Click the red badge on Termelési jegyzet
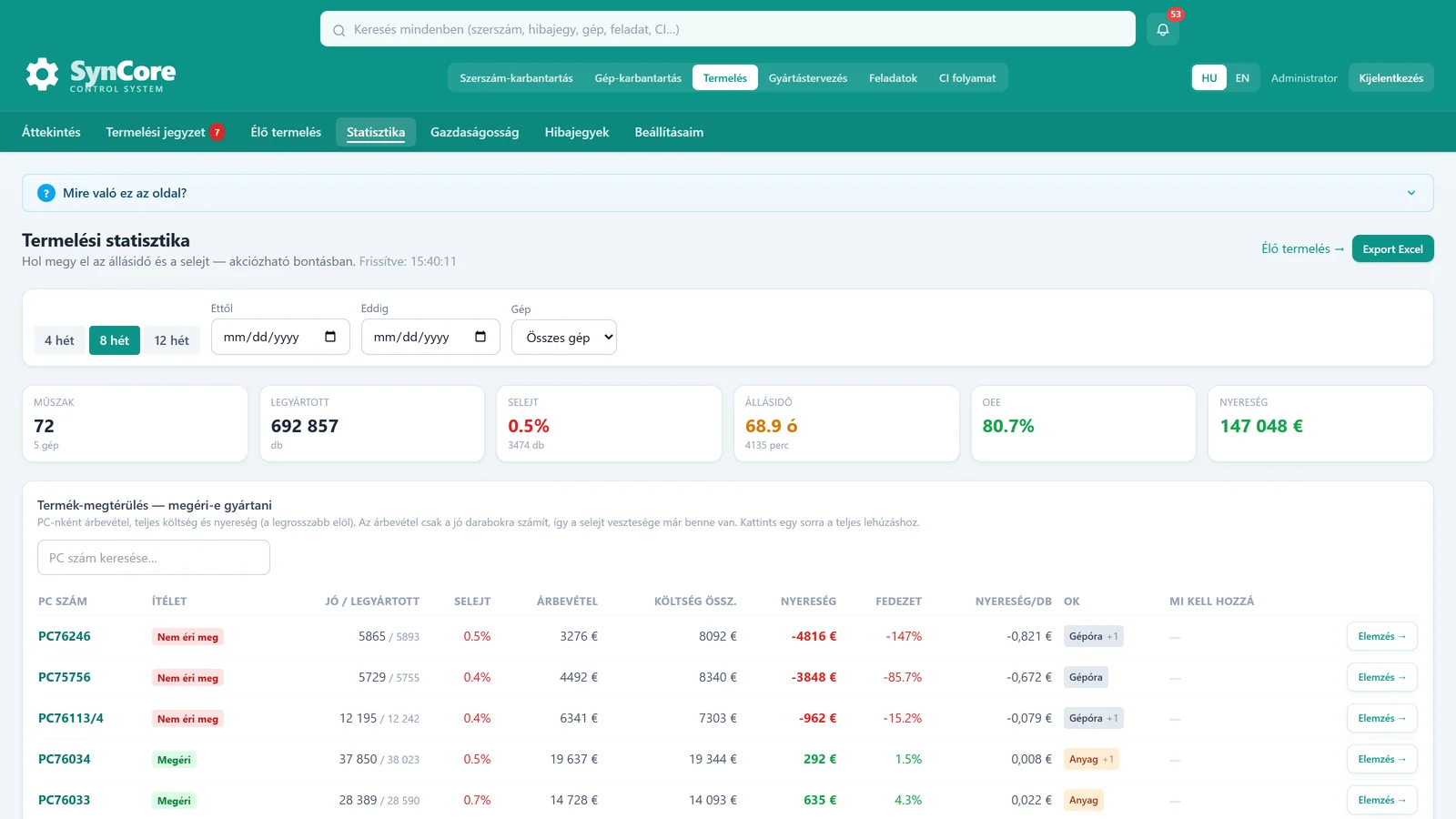This screenshot has width=1456, height=819. pos(217,132)
